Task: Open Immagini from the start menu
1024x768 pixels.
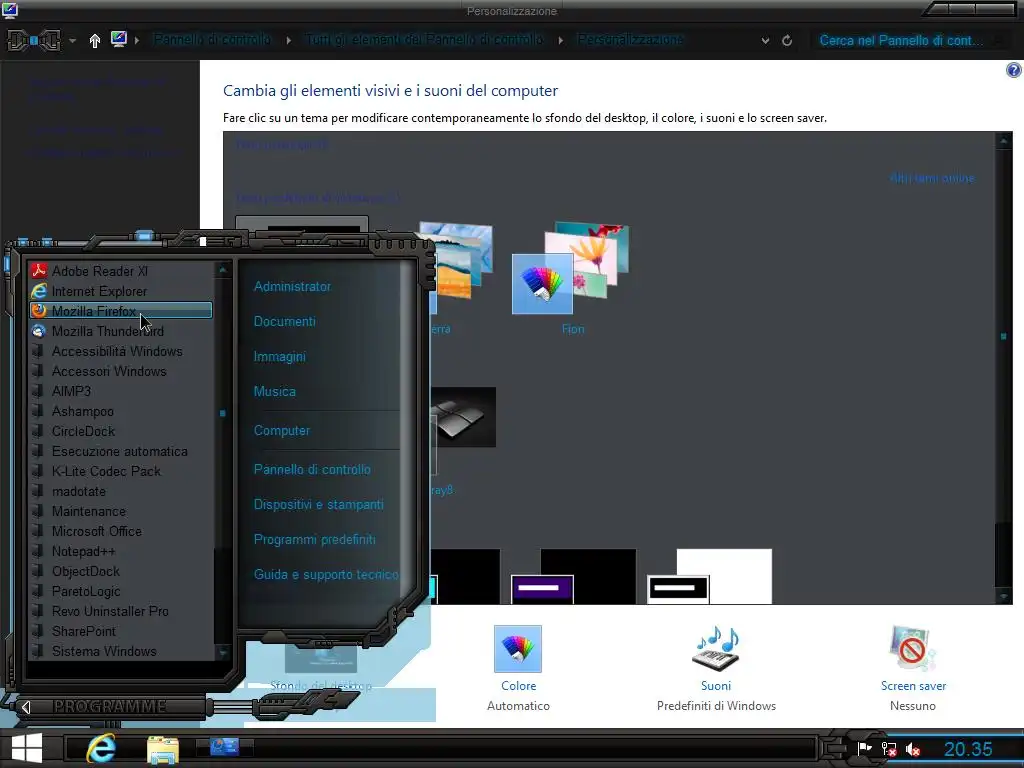Action: [280, 357]
